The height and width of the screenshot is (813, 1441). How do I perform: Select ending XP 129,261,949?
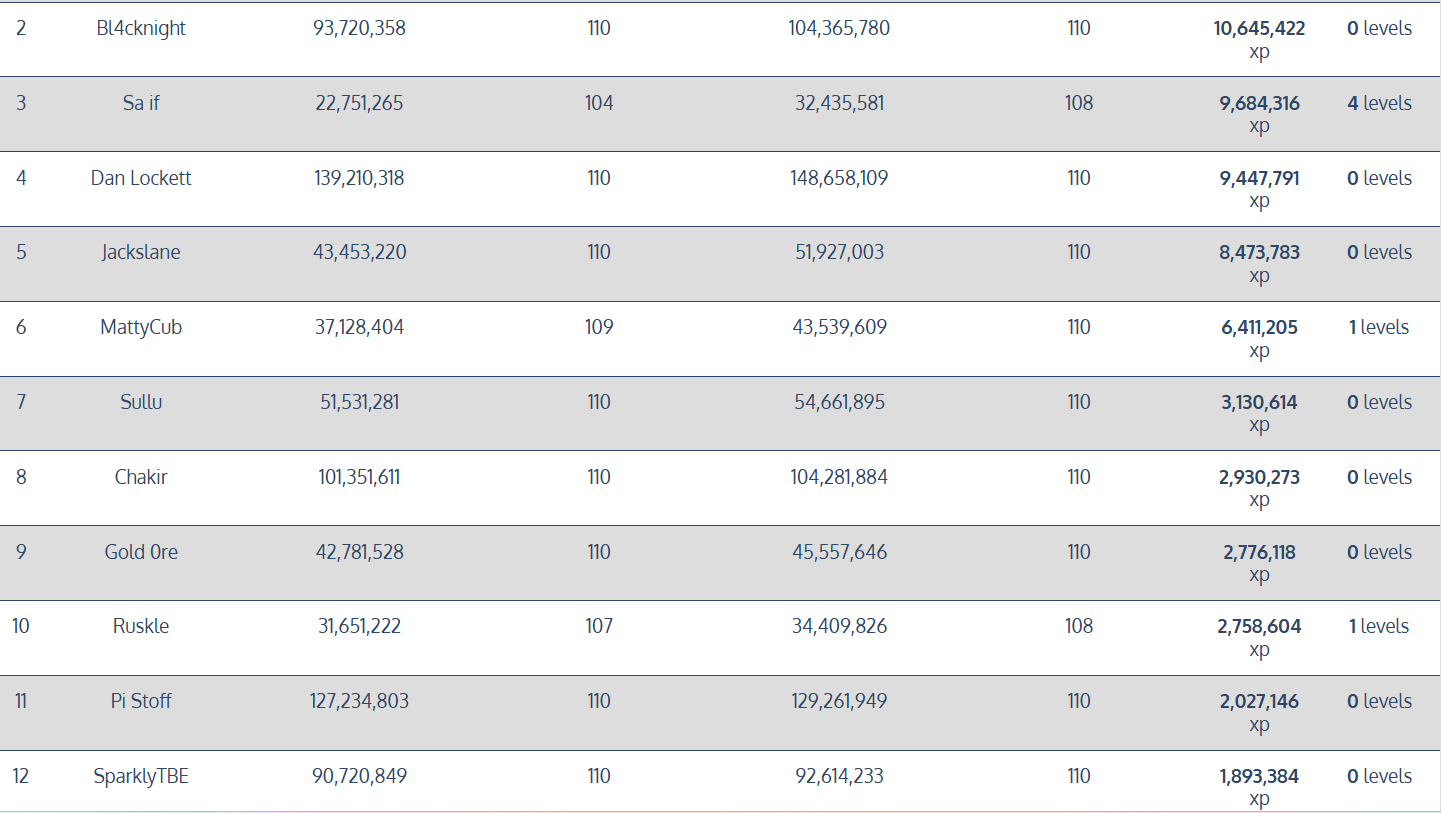839,701
